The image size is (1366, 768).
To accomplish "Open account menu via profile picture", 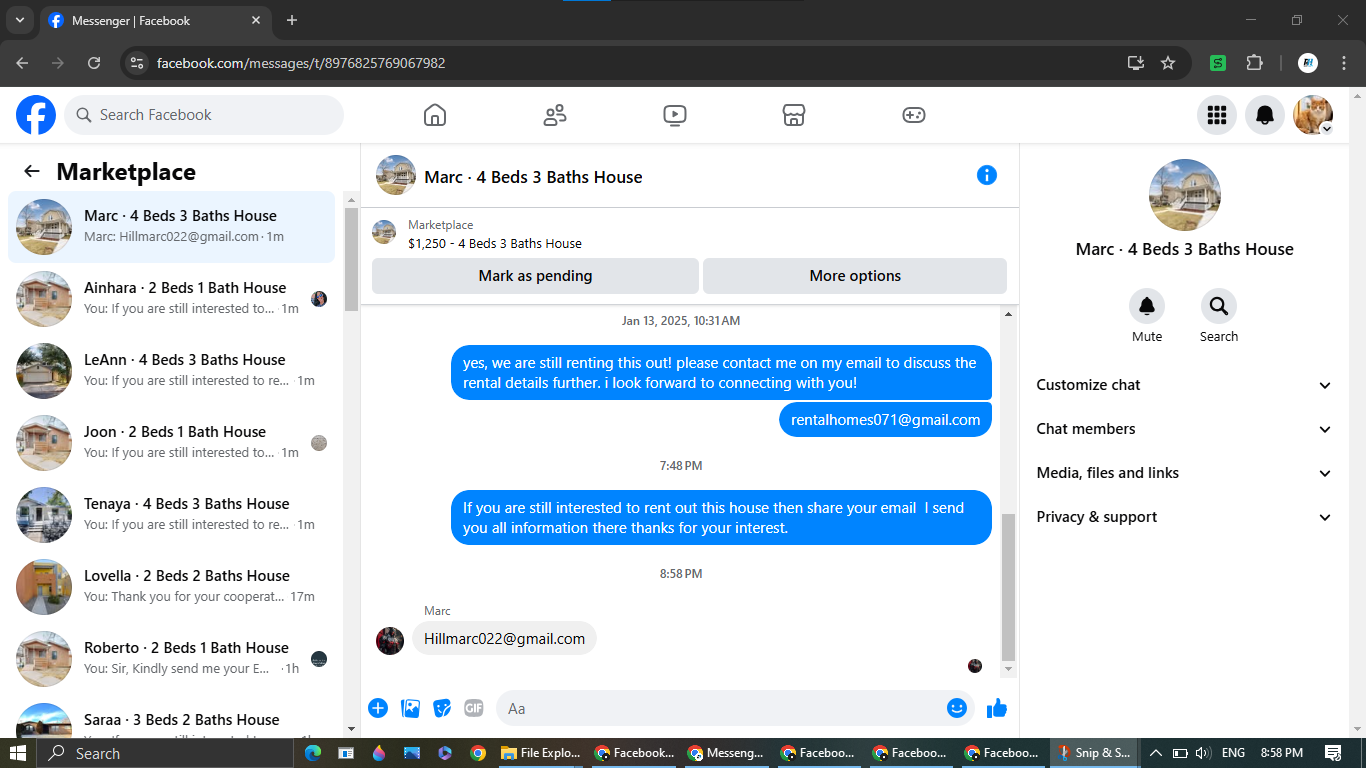I will point(1313,115).
